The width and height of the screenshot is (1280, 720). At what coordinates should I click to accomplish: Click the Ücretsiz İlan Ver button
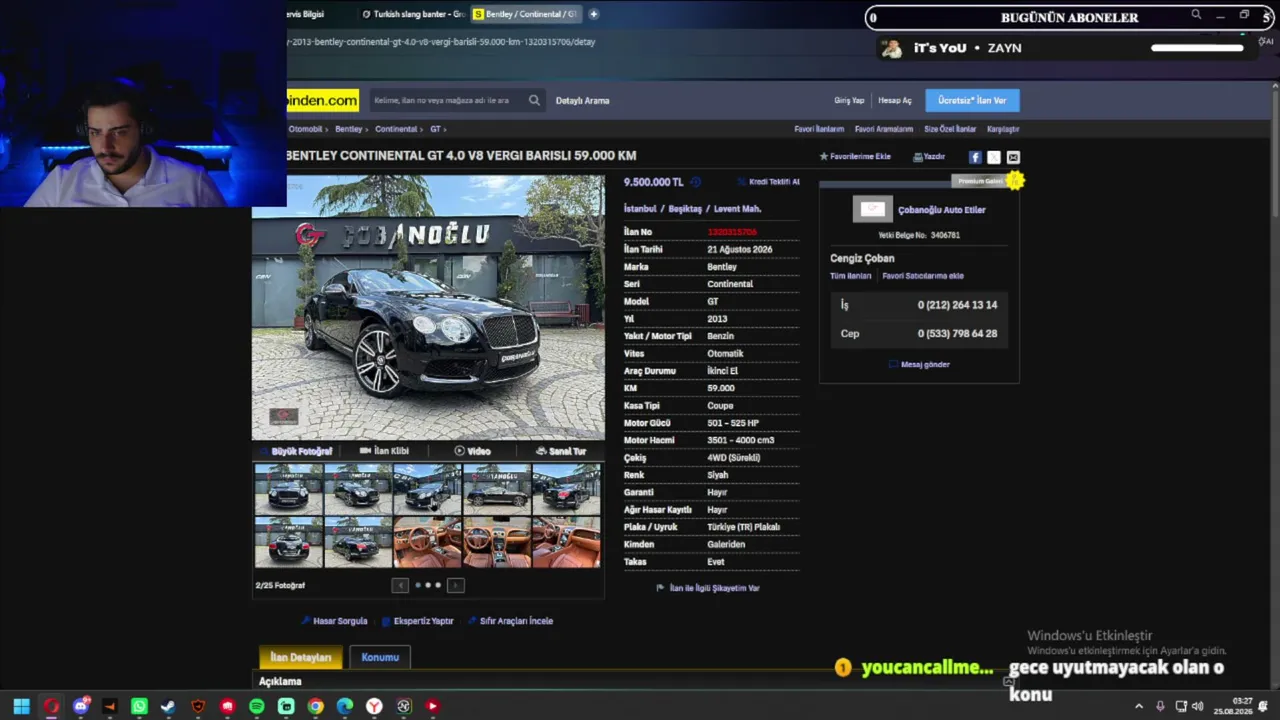coord(972,100)
